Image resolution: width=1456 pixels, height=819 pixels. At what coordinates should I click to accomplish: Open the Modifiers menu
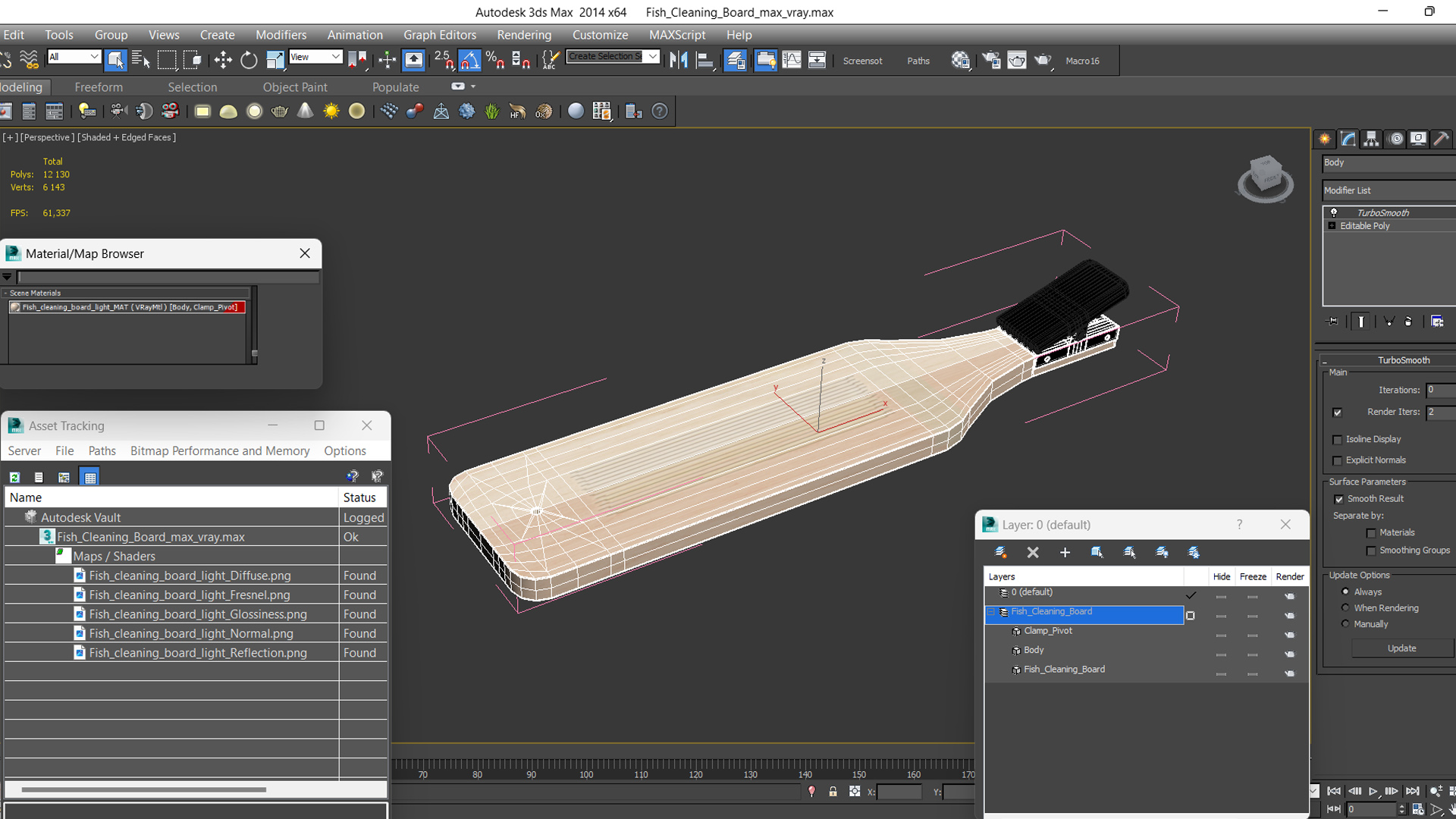281,35
